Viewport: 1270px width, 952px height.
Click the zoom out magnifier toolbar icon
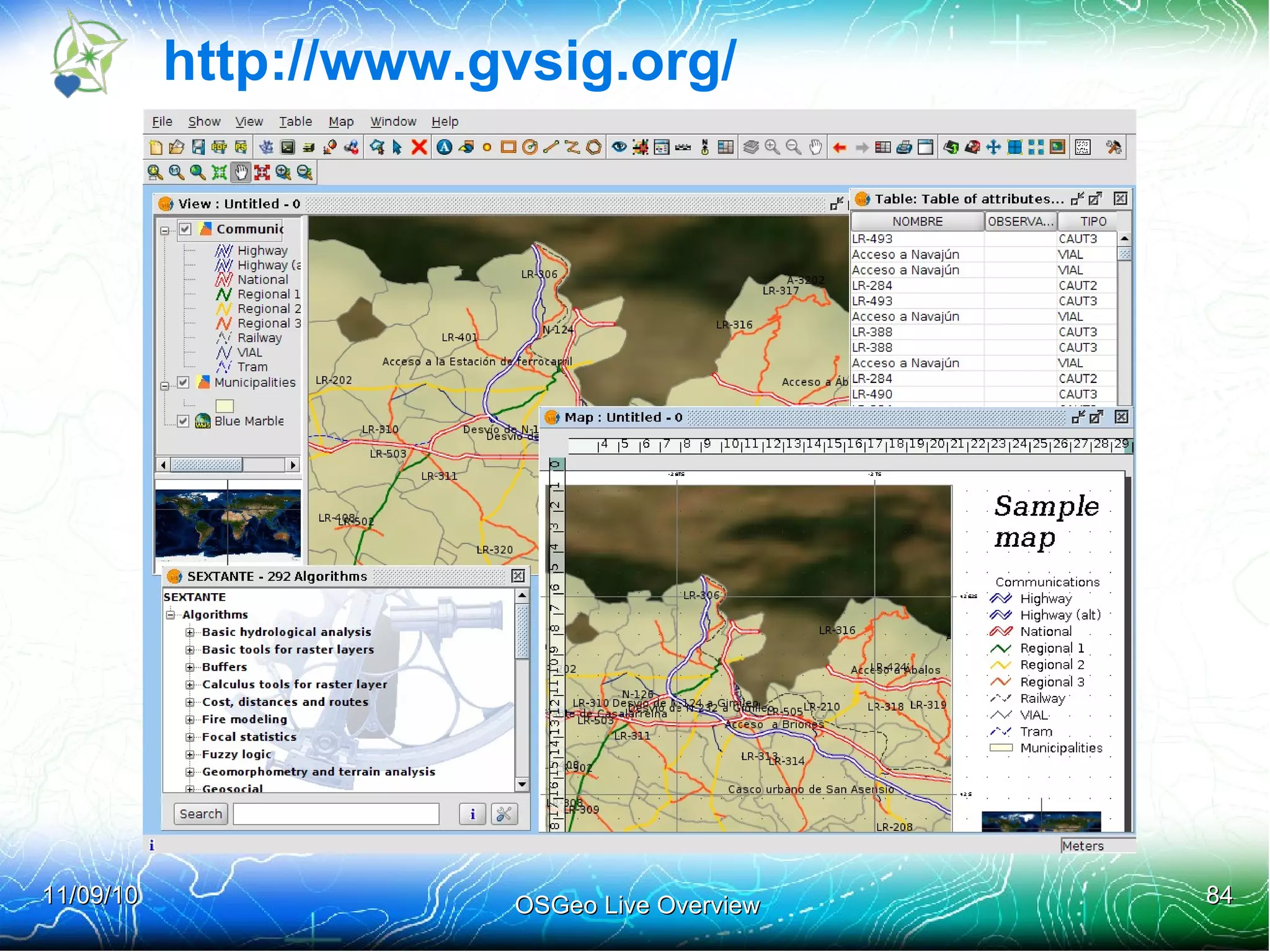click(793, 148)
